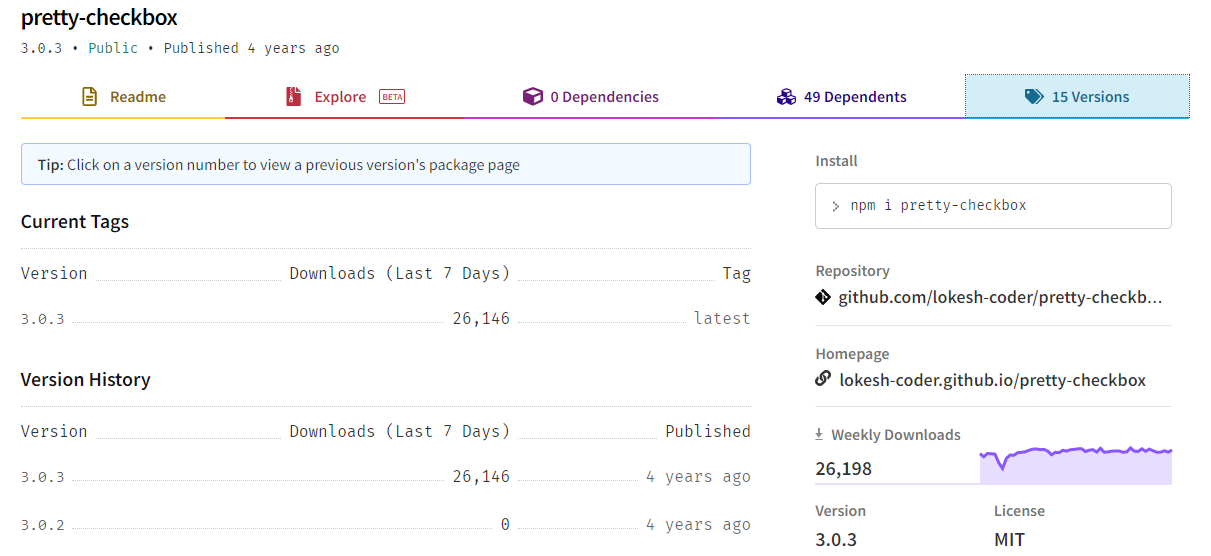The height and width of the screenshot is (556, 1211).
Task: Open version 3.0.2 in Version History
Action: click(x=43, y=525)
